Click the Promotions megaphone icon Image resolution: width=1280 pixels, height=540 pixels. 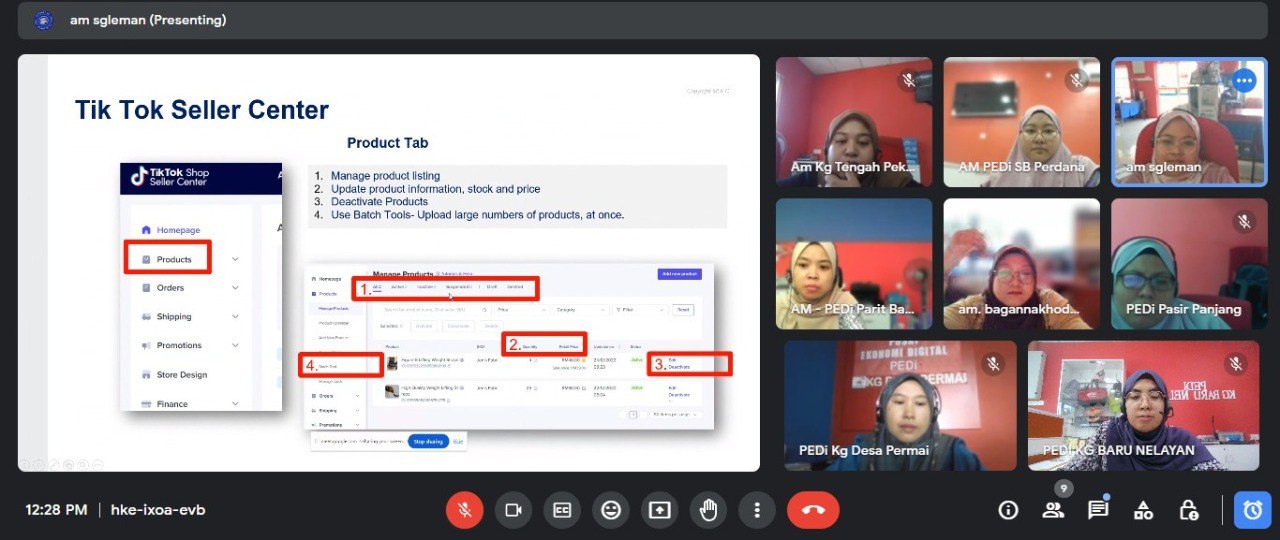click(146, 346)
